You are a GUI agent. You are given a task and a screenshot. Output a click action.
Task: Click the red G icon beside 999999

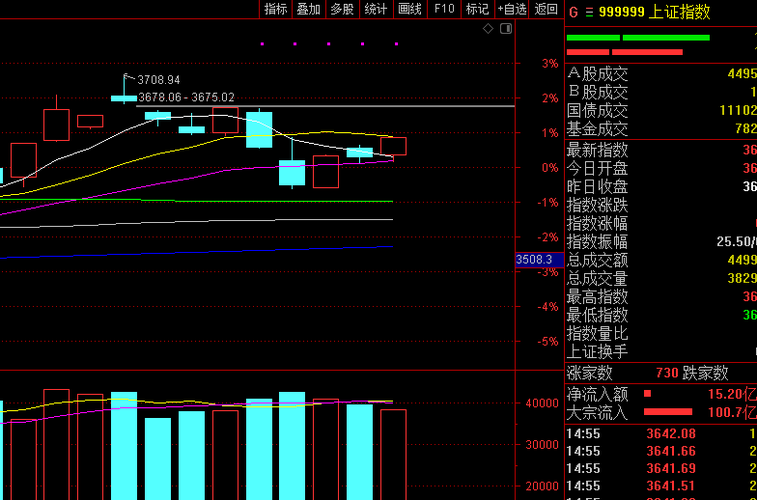(573, 12)
